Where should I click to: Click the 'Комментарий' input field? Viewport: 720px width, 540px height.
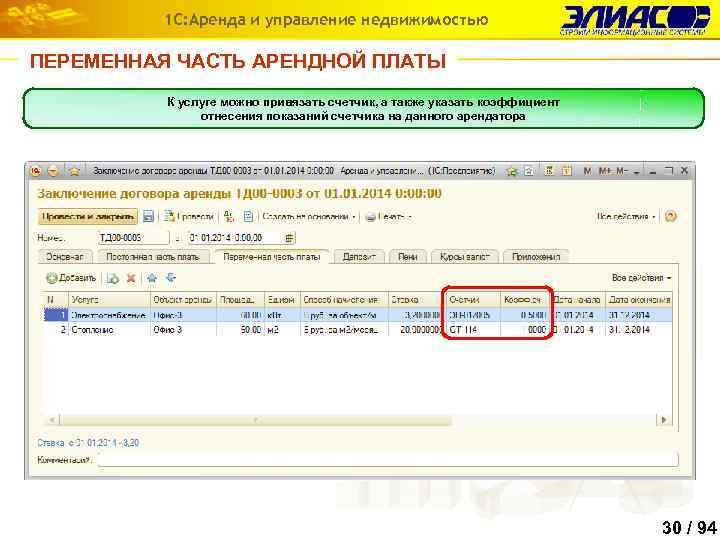[388, 459]
